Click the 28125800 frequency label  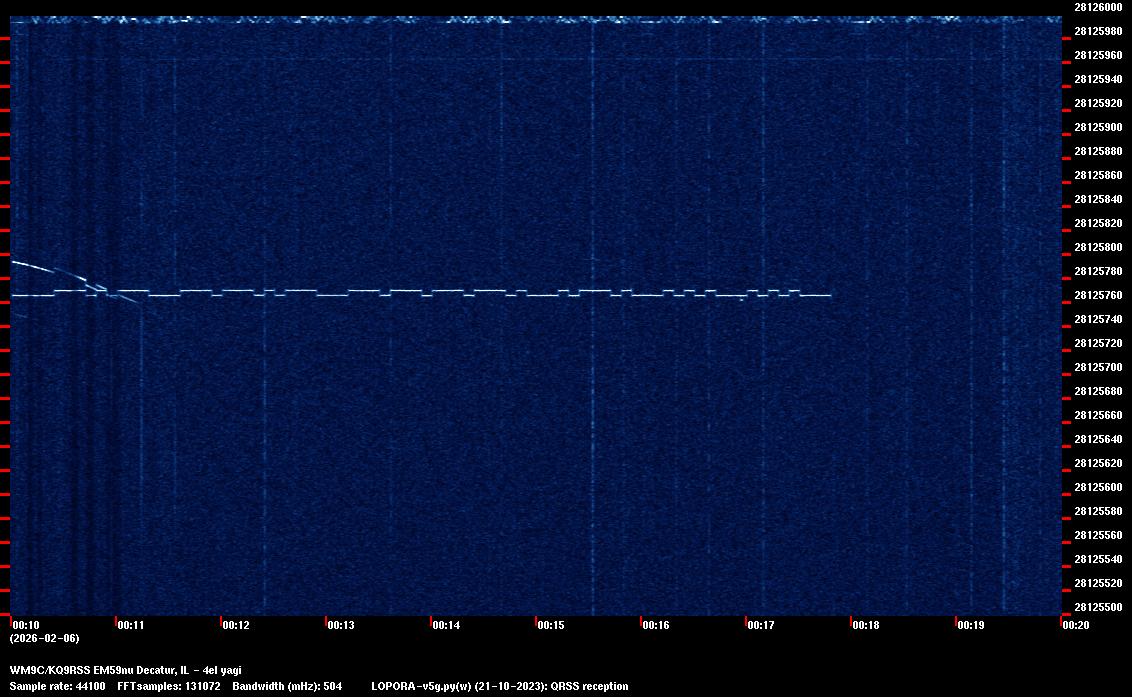click(x=1097, y=247)
